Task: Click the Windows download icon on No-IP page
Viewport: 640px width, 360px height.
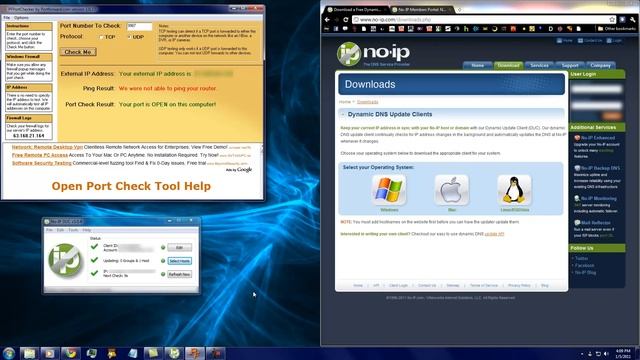Action: (x=389, y=190)
